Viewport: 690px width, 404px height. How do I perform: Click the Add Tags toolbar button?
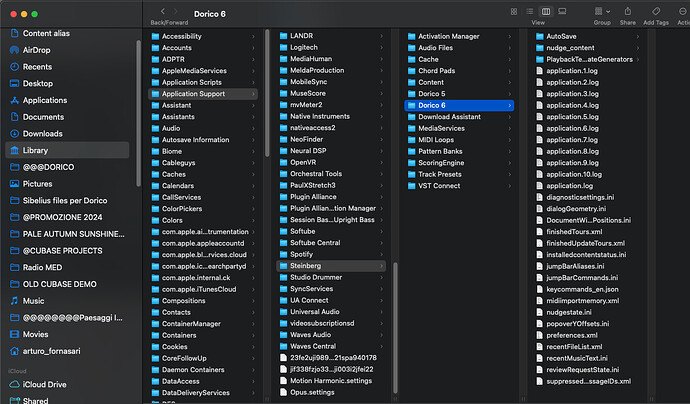tap(656, 12)
